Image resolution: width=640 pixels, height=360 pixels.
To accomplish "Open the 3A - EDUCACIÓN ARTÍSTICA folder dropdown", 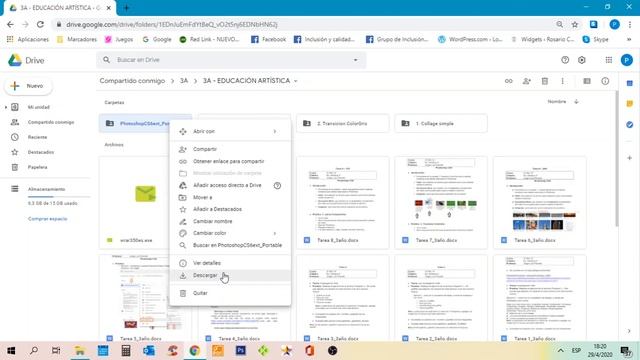I will tap(296, 81).
